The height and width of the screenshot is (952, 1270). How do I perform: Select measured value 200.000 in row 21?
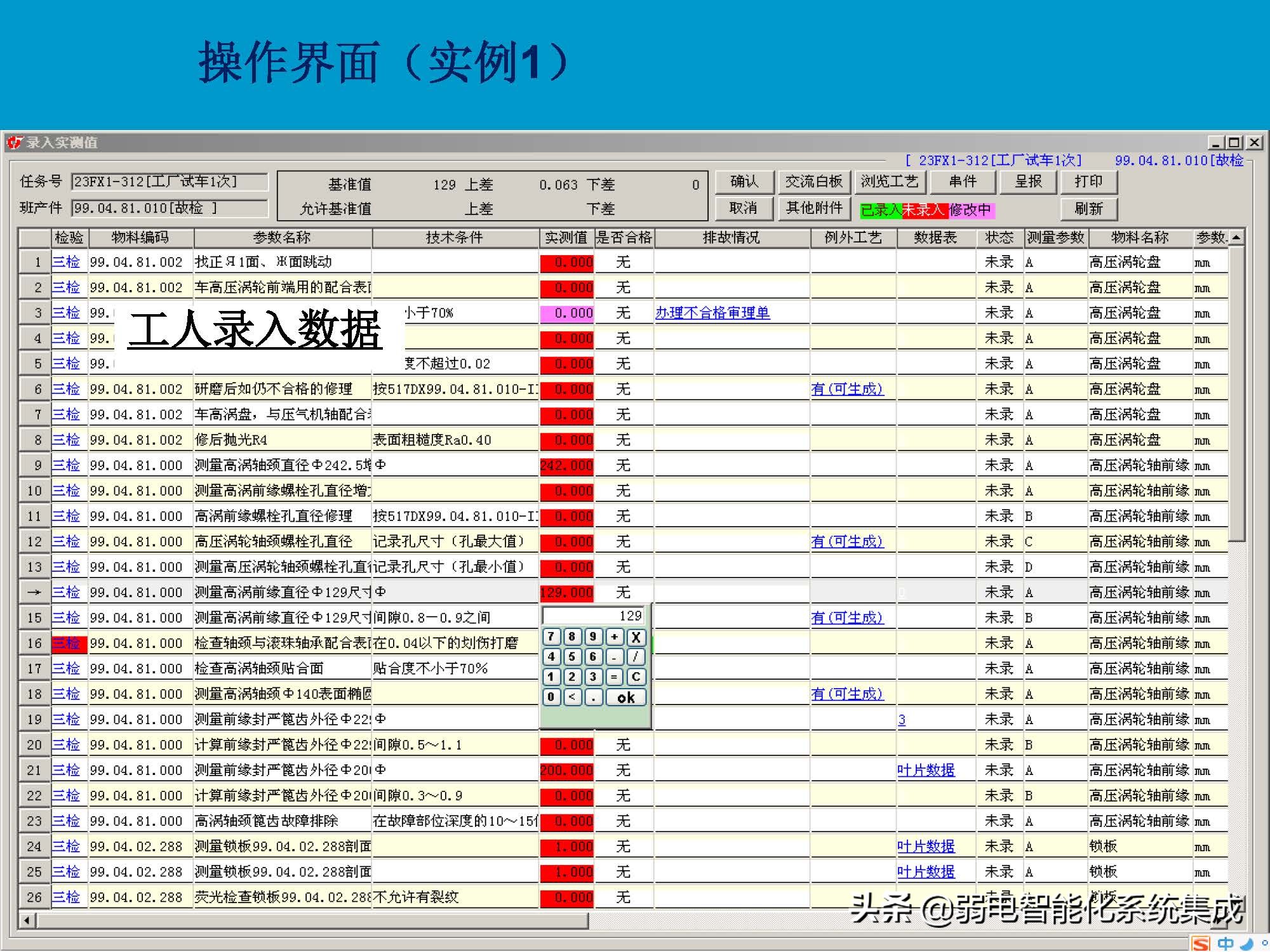coord(566,770)
